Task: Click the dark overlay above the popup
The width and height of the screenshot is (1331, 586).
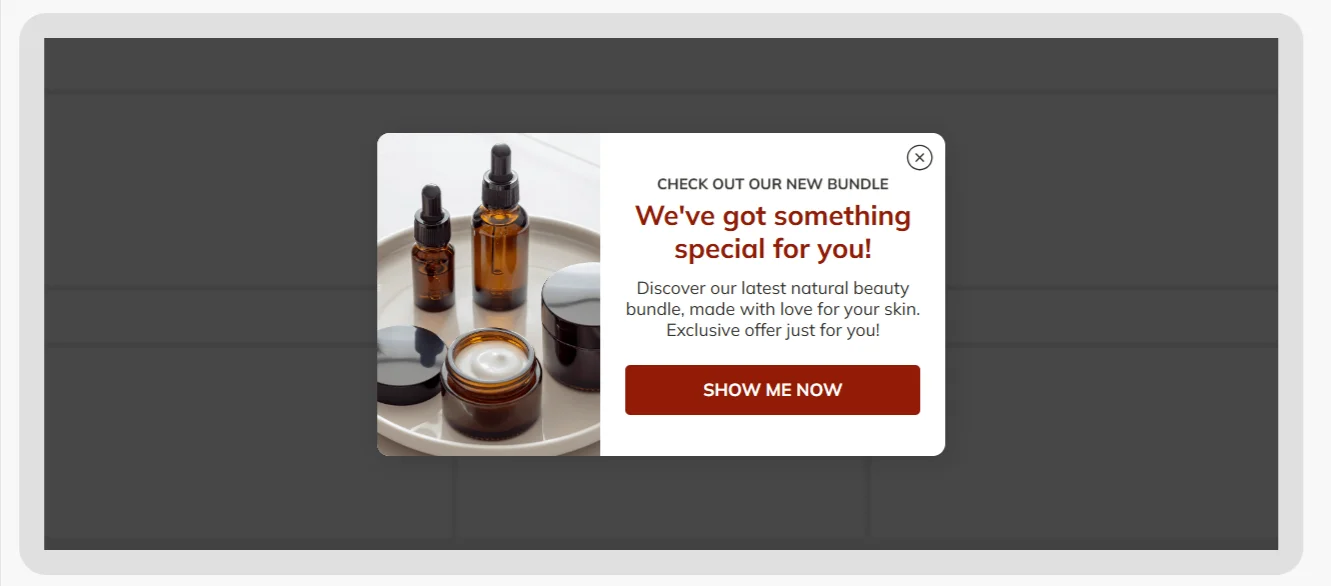Action: [x=660, y=85]
